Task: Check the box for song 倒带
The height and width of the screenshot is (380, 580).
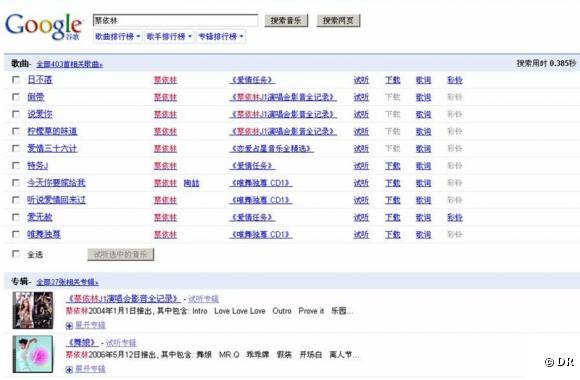Action: tap(16, 97)
